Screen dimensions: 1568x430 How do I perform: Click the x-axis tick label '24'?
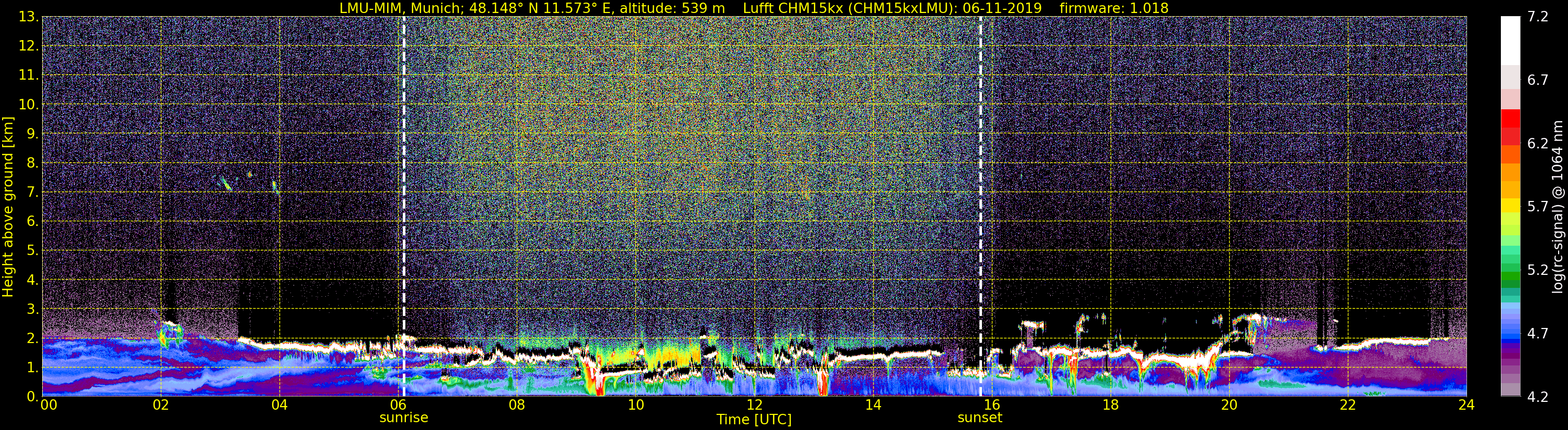click(1467, 405)
